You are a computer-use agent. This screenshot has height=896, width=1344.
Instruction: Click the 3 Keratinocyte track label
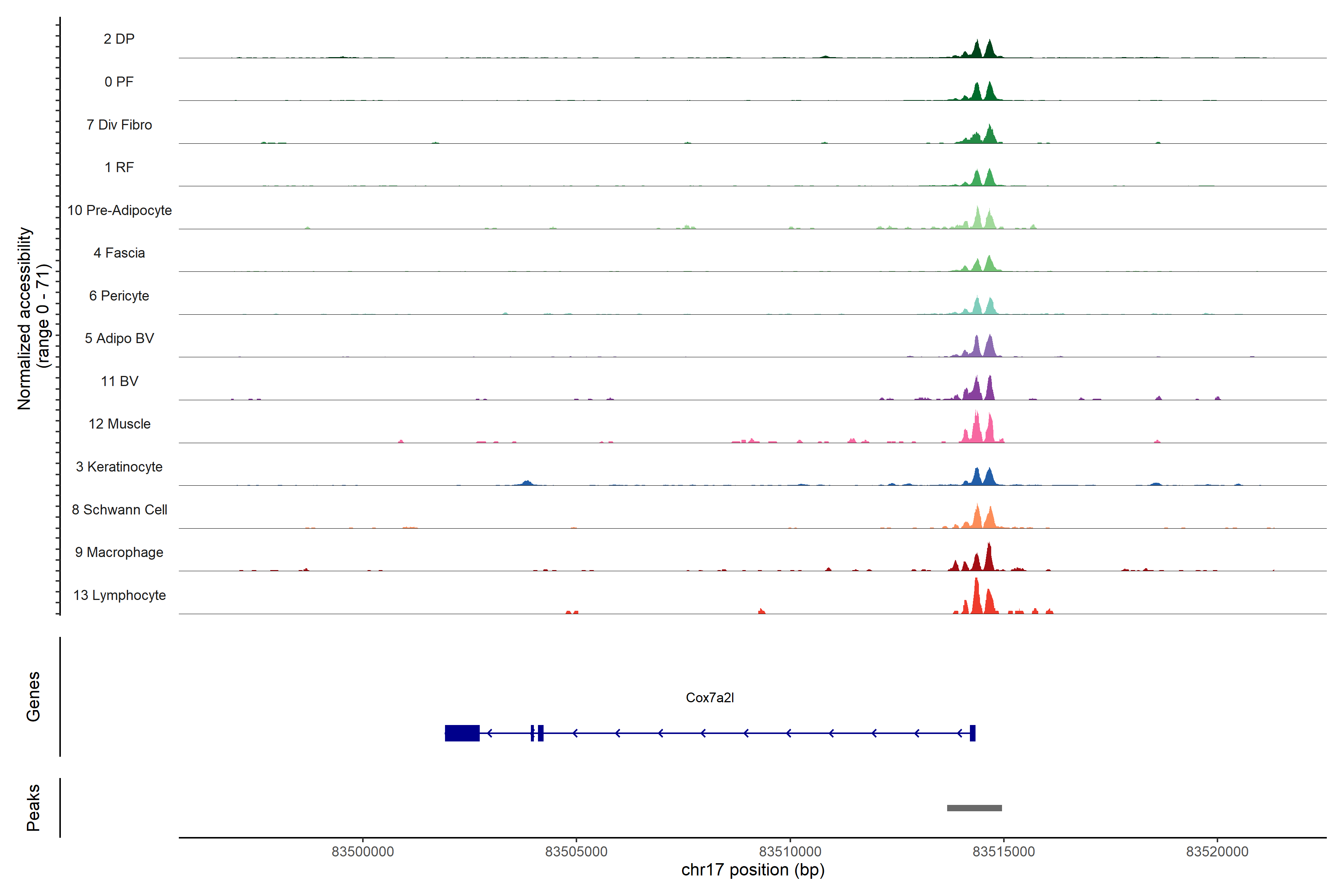pos(119,467)
